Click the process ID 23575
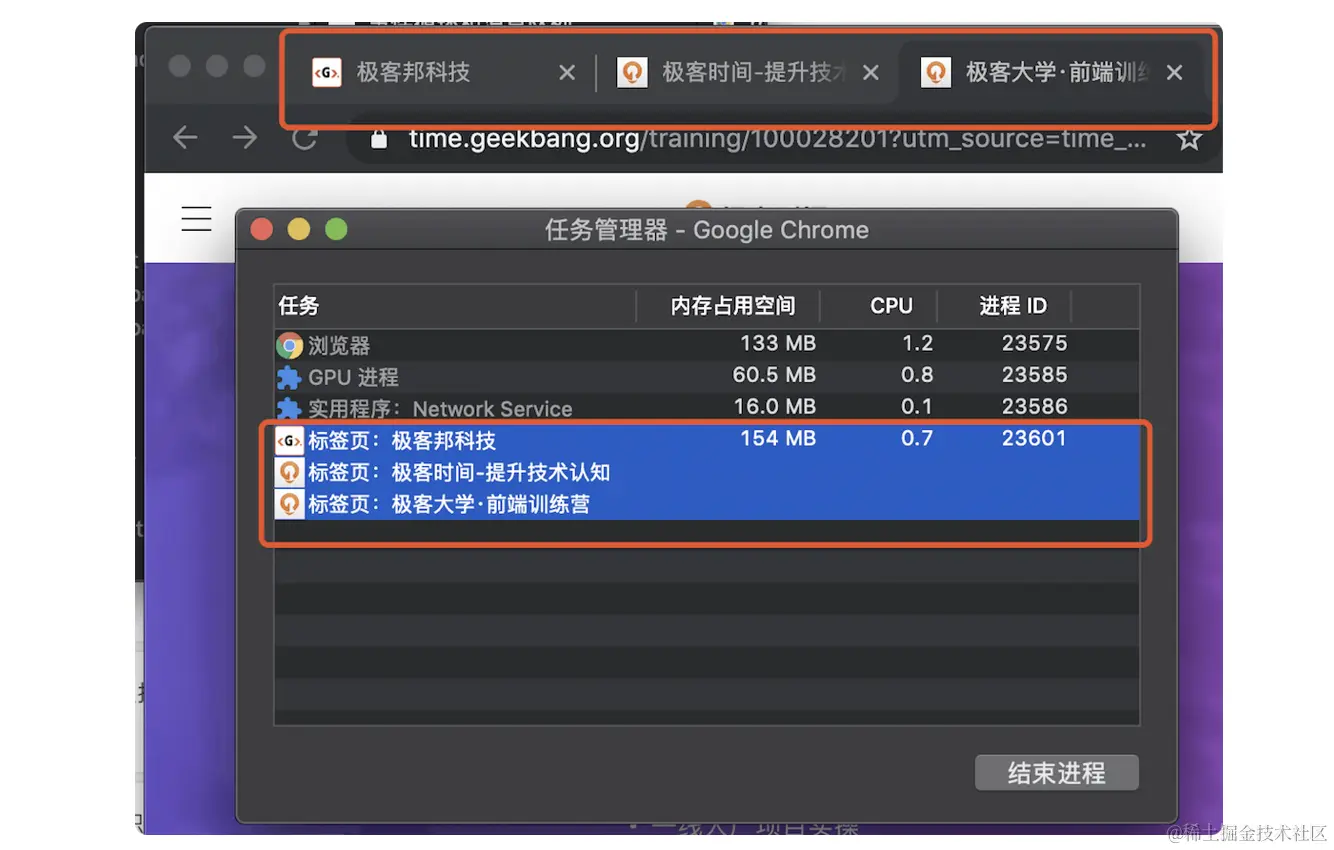The width and height of the screenshot is (1334, 850). 1034,343
